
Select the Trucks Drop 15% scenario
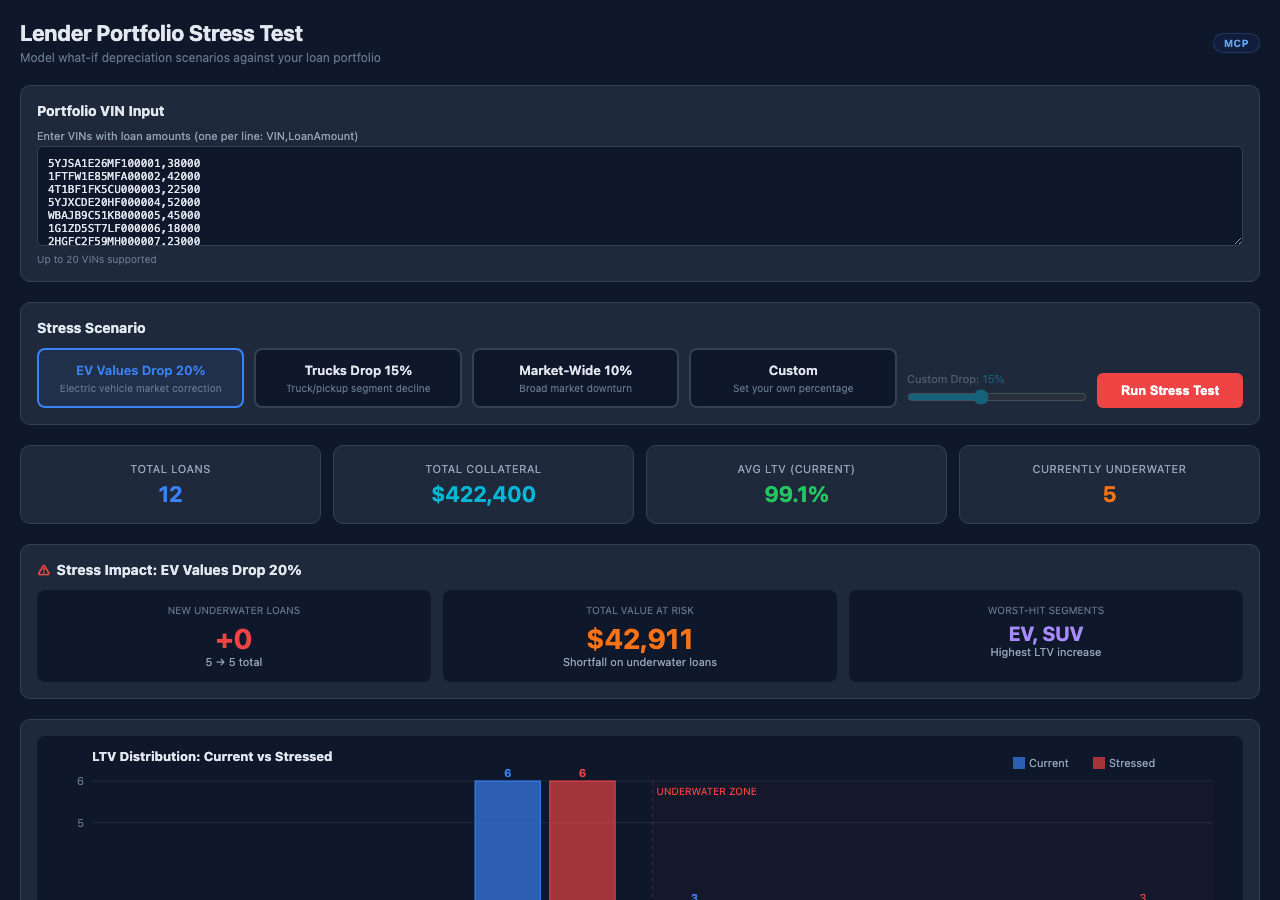357,378
